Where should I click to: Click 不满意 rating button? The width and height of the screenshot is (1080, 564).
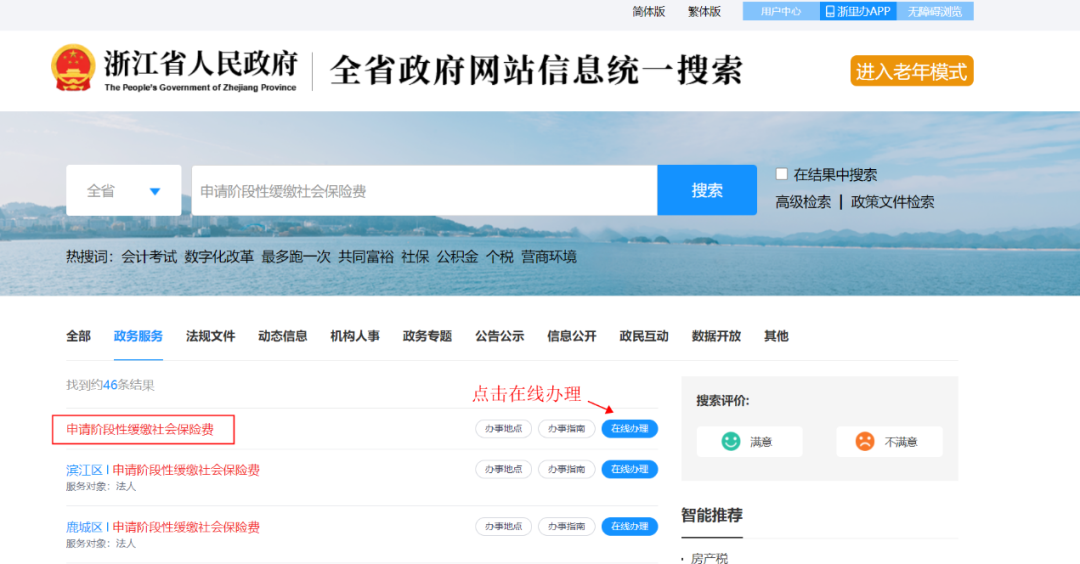tap(889, 441)
